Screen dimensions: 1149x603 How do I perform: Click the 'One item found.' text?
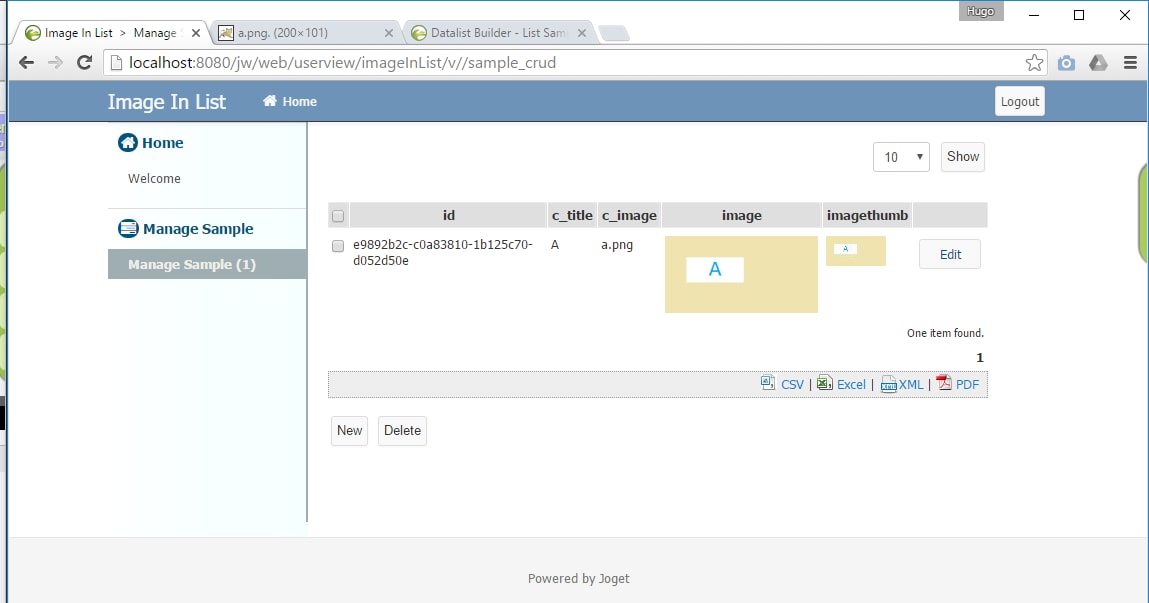[945, 333]
